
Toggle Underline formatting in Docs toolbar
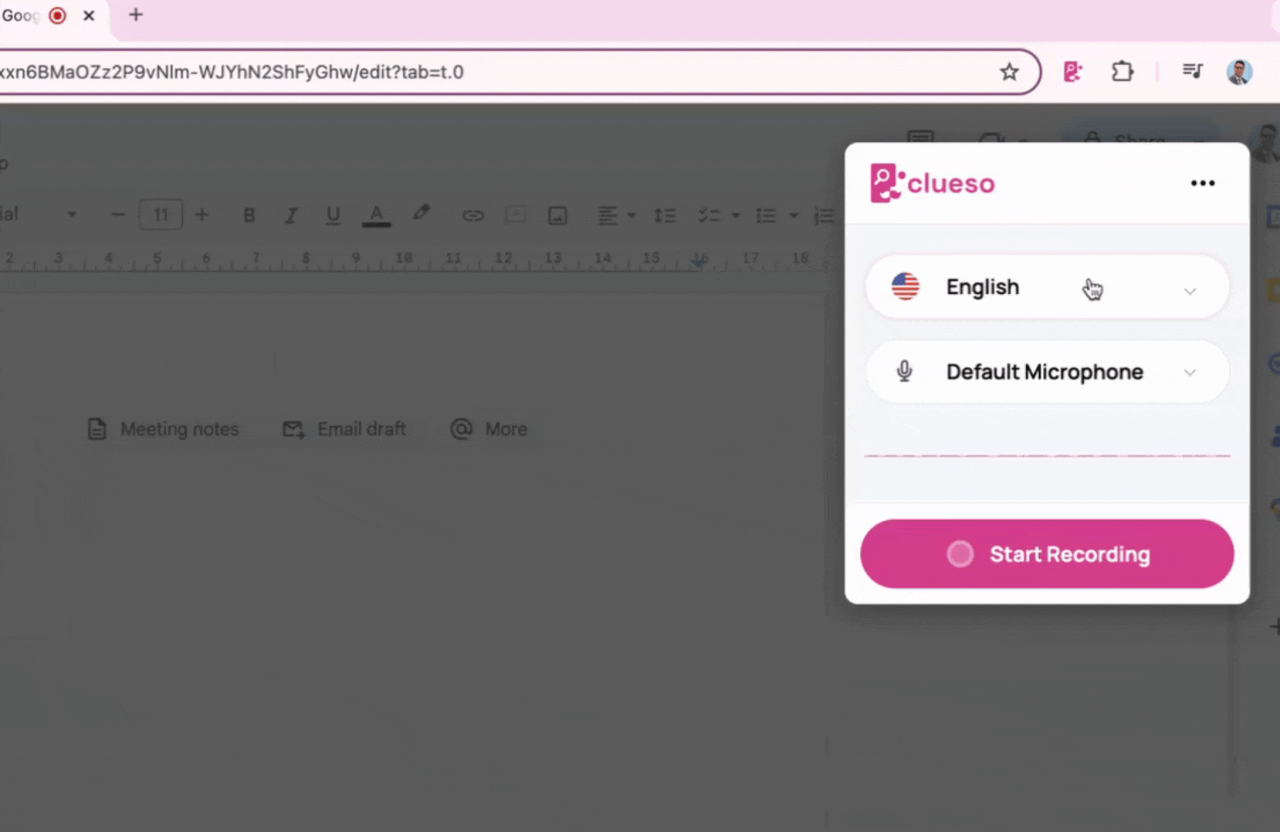pyautogui.click(x=333, y=215)
